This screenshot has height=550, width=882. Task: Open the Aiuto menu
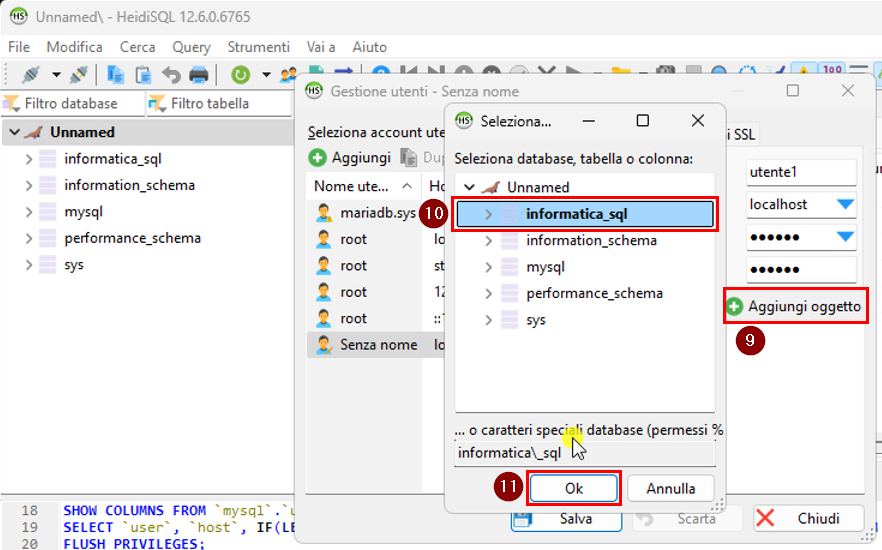pos(370,47)
